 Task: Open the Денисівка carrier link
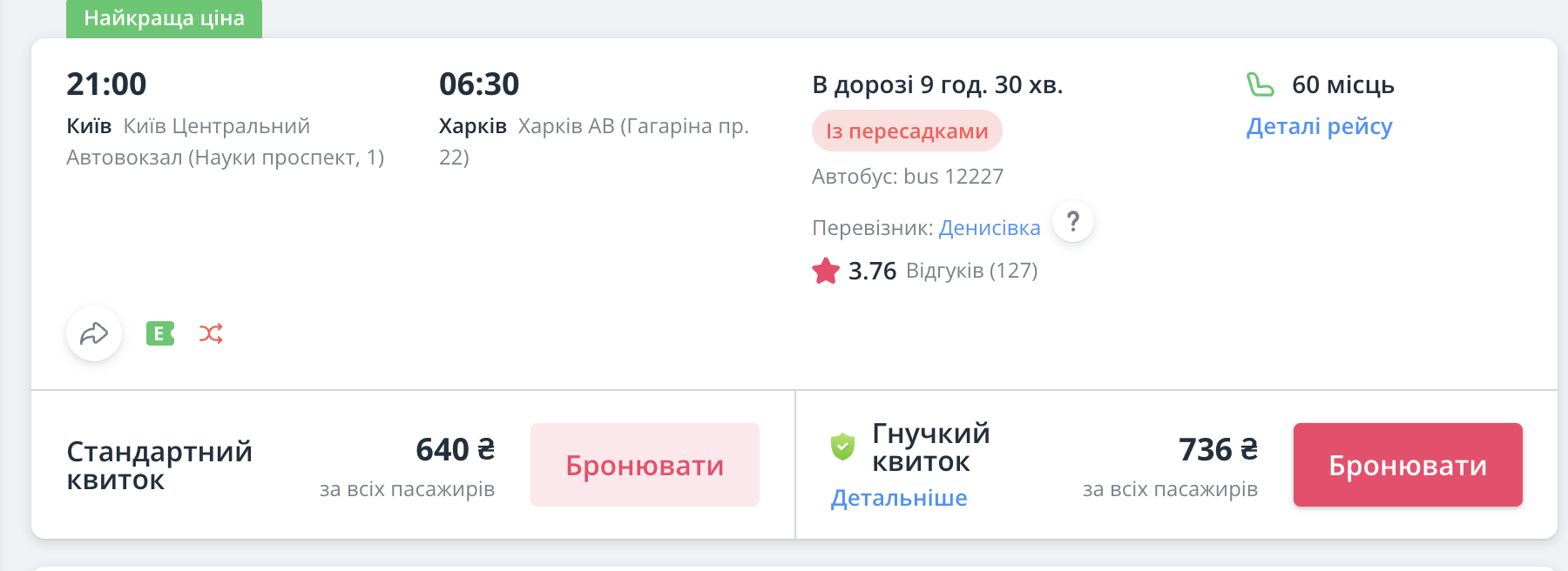tap(990, 228)
